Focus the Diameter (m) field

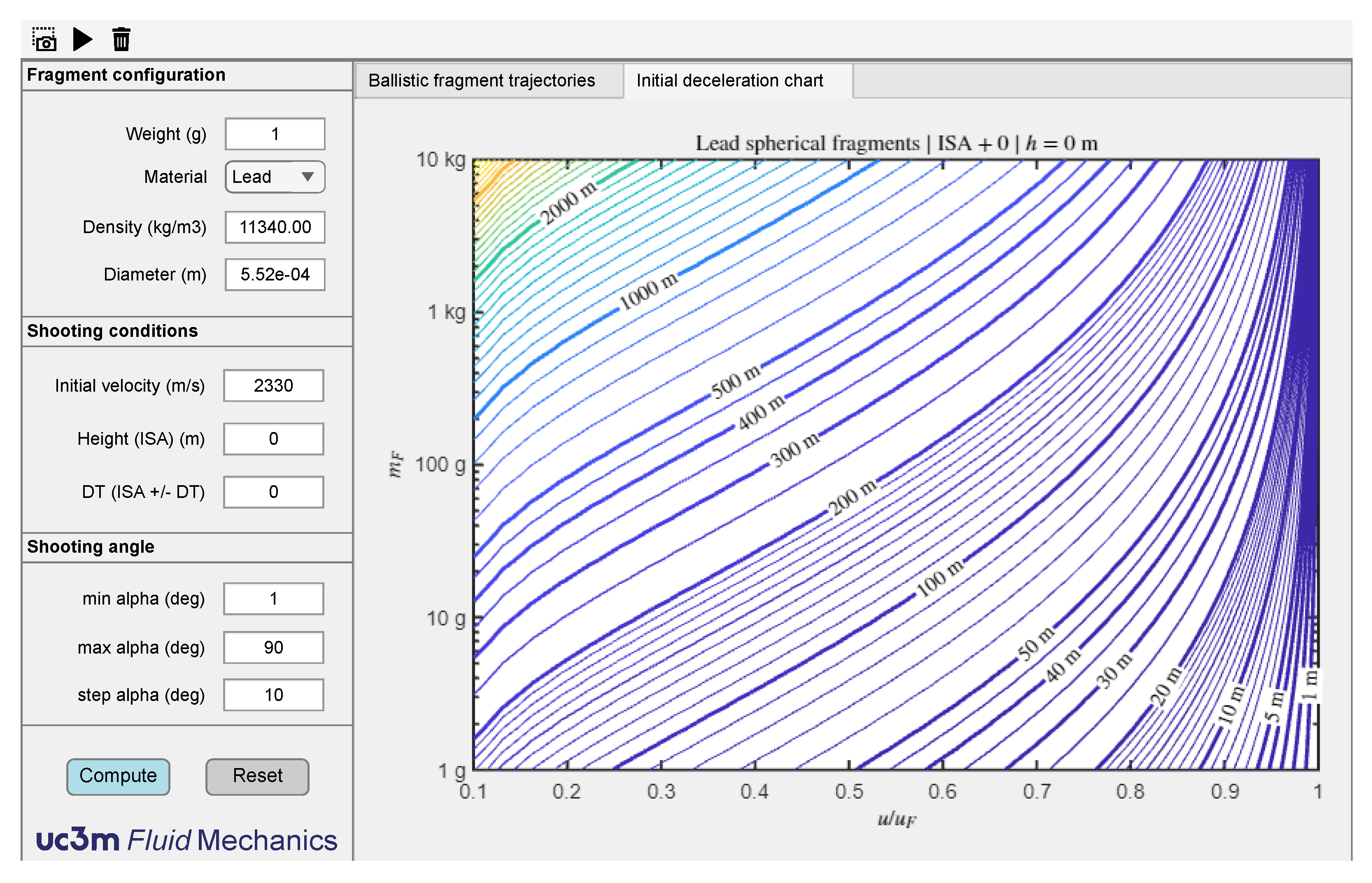275,275
